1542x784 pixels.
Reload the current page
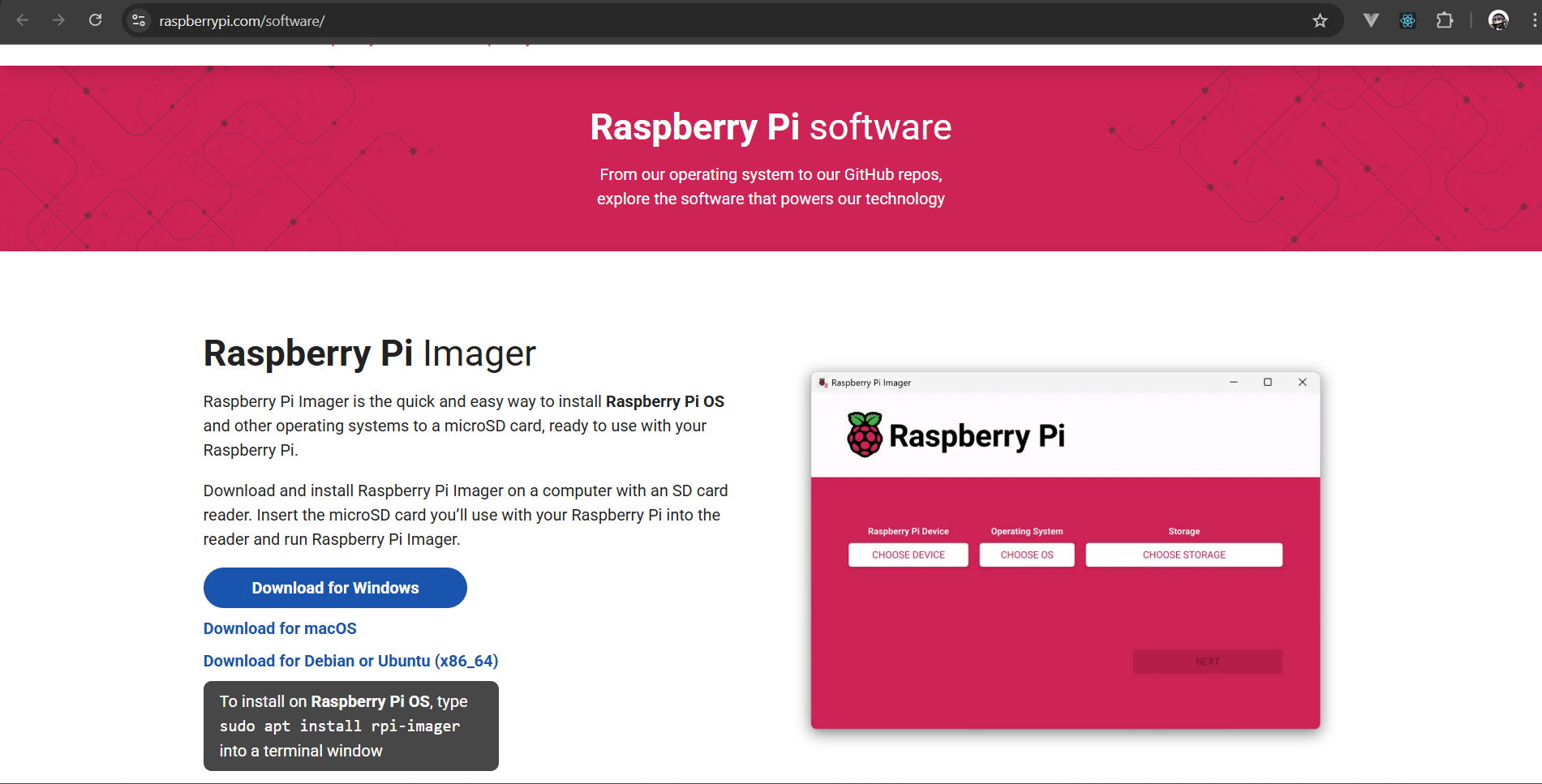point(95,20)
